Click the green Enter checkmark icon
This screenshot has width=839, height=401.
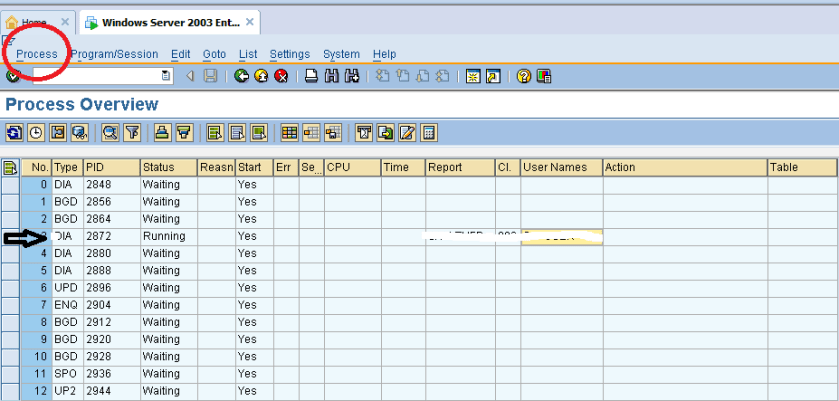tap(12, 76)
